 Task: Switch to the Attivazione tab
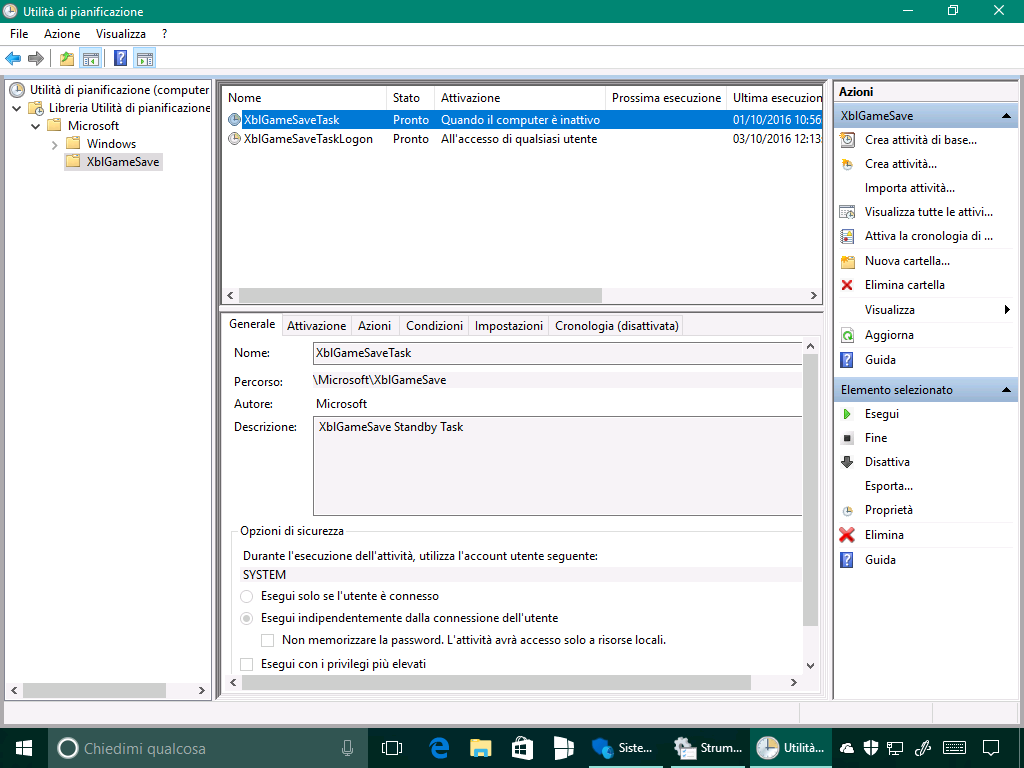(317, 326)
